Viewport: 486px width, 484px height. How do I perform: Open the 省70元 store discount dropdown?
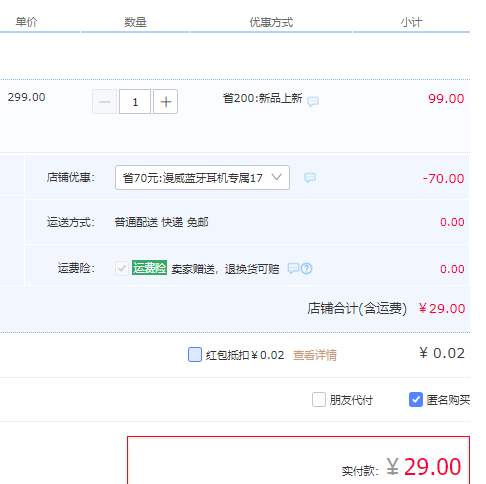point(202,178)
